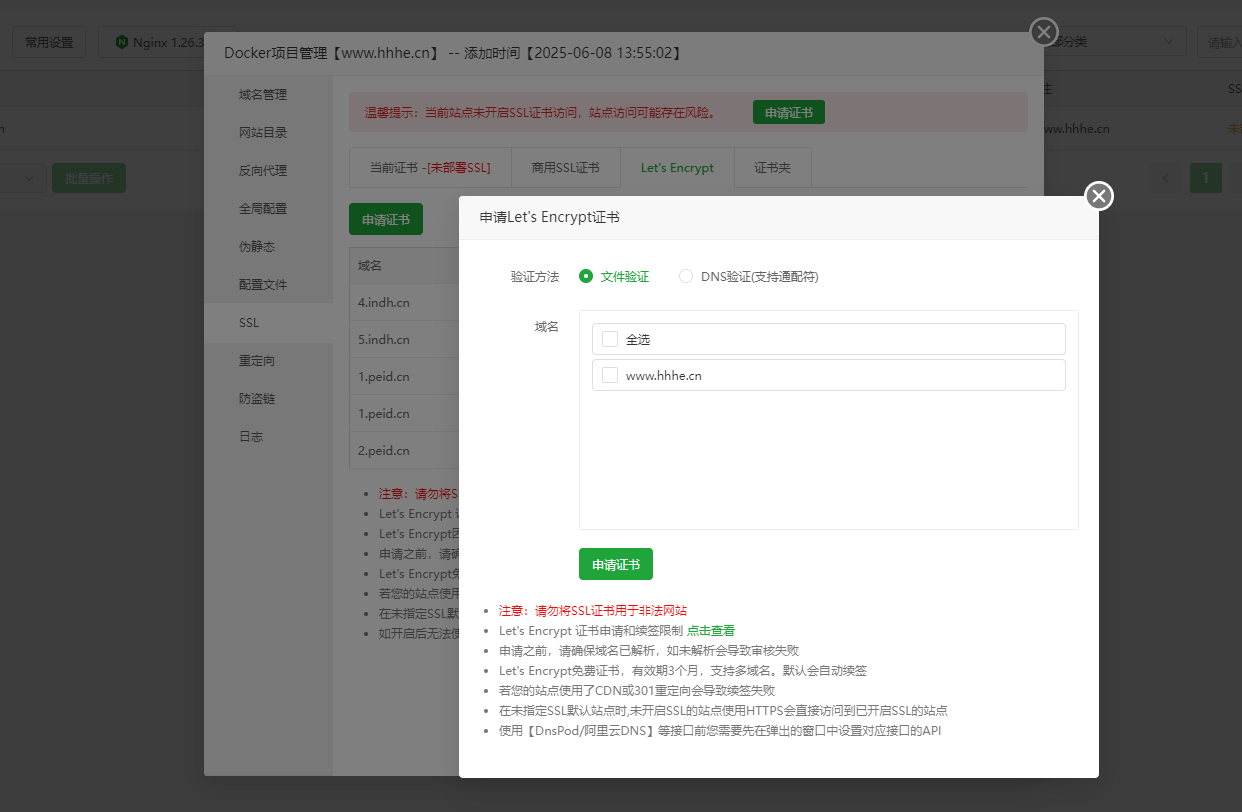Select SSL in the sidebar
The height and width of the screenshot is (812, 1242).
point(268,323)
